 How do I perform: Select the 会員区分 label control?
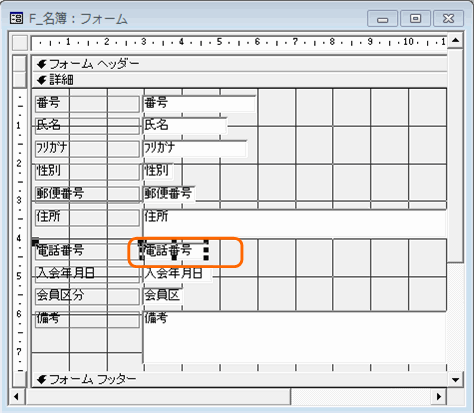tap(87, 296)
